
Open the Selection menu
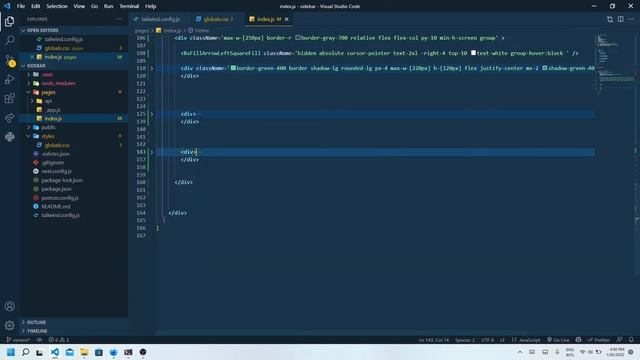pos(57,6)
